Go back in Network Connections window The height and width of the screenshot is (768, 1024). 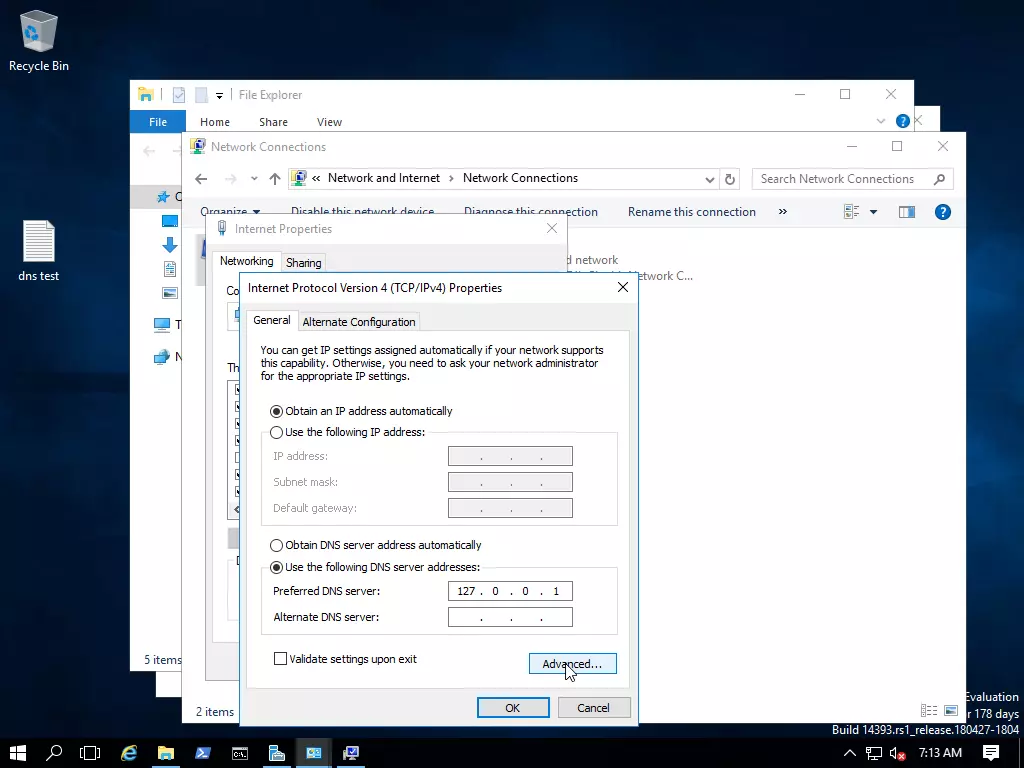coord(201,179)
